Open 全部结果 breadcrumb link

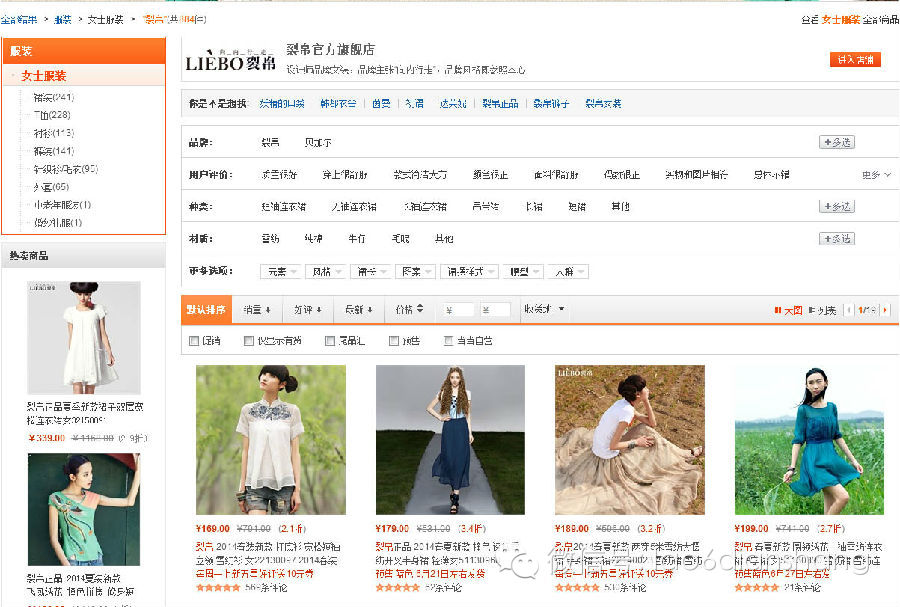click(19, 20)
